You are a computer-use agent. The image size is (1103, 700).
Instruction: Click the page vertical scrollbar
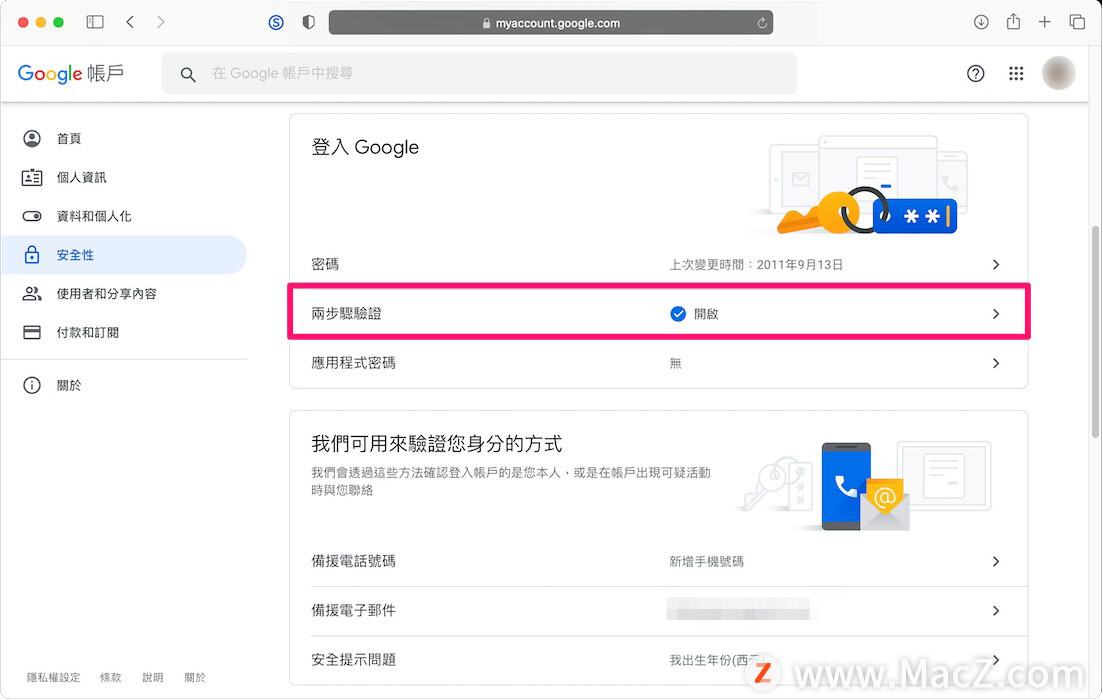coord(1095,332)
